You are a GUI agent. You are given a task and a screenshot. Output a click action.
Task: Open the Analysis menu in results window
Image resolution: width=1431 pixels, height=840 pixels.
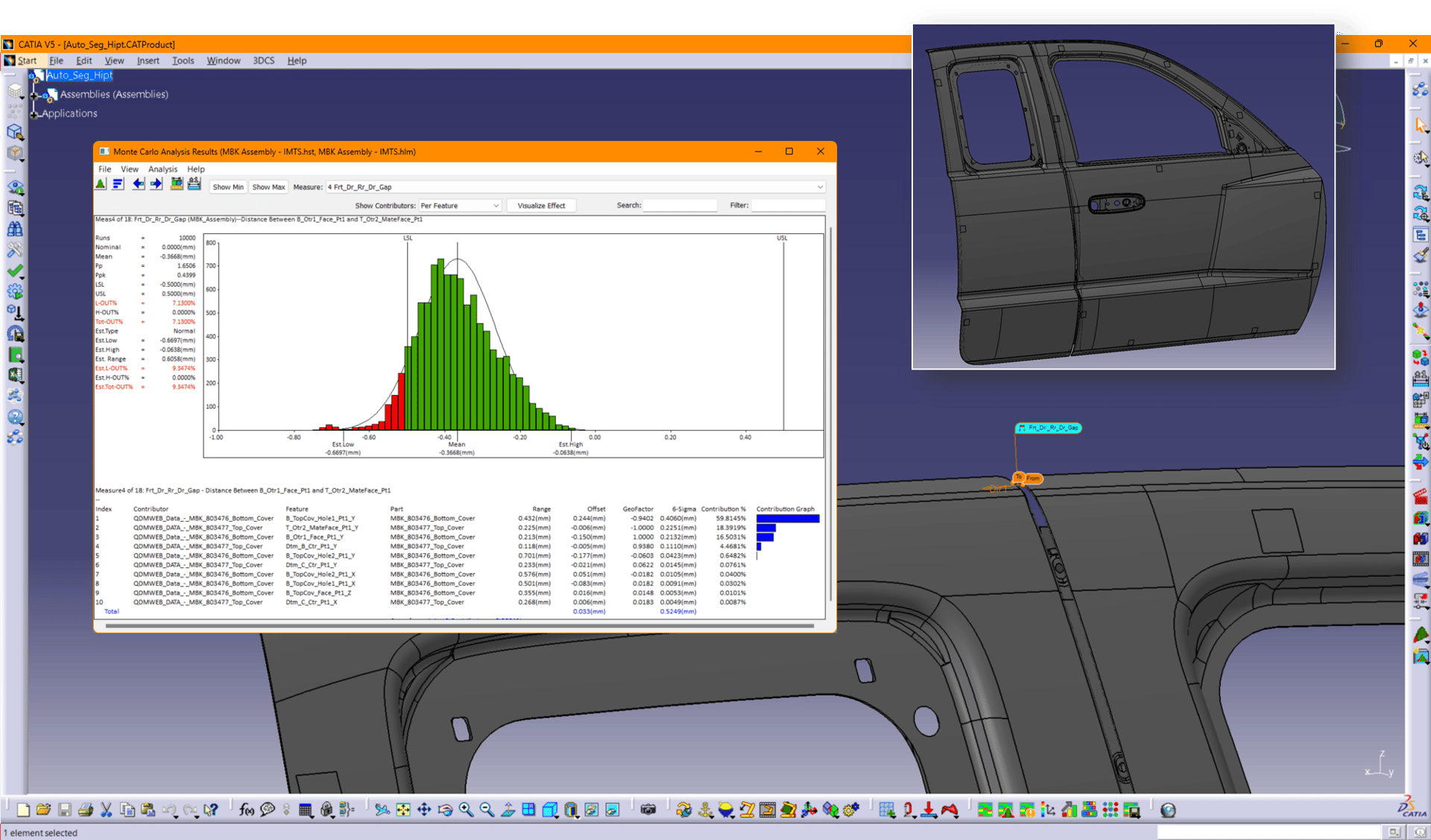tap(162, 169)
